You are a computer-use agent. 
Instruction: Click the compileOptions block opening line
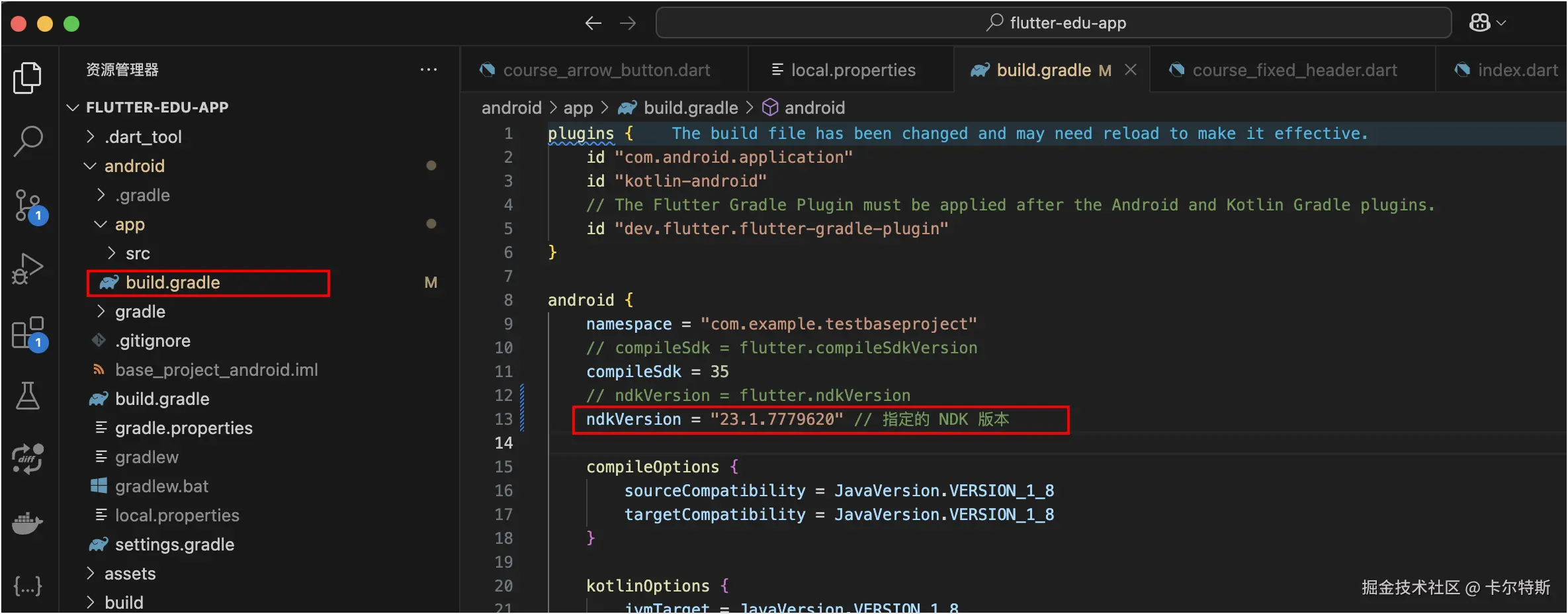[x=662, y=467]
